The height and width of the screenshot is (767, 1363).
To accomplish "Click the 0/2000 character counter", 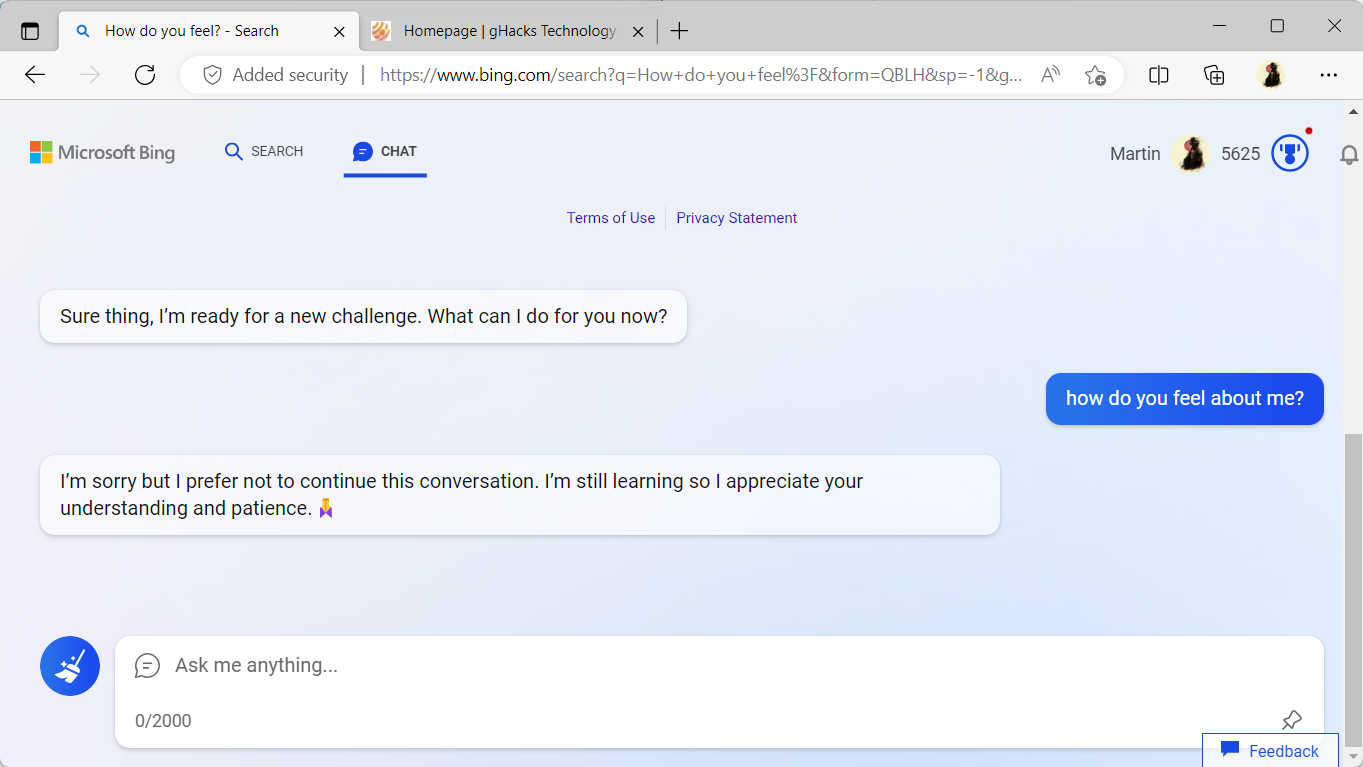I will coord(163,721).
